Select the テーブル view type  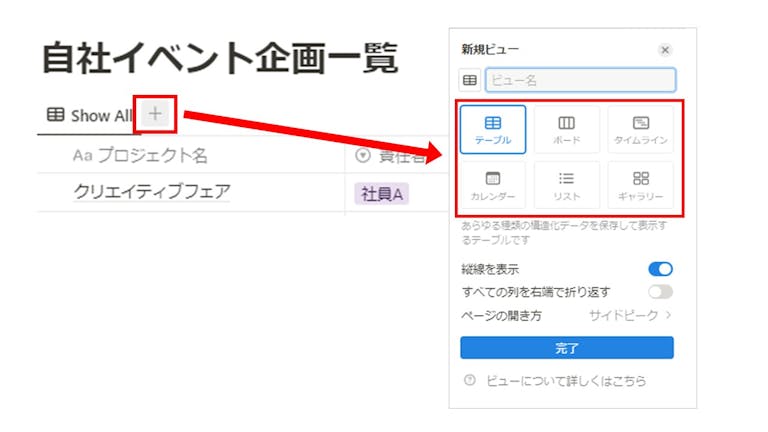(493, 130)
